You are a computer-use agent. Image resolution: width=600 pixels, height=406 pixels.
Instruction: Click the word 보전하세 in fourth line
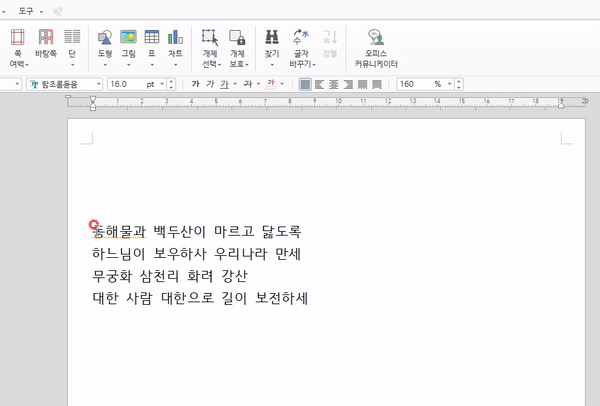click(282, 298)
